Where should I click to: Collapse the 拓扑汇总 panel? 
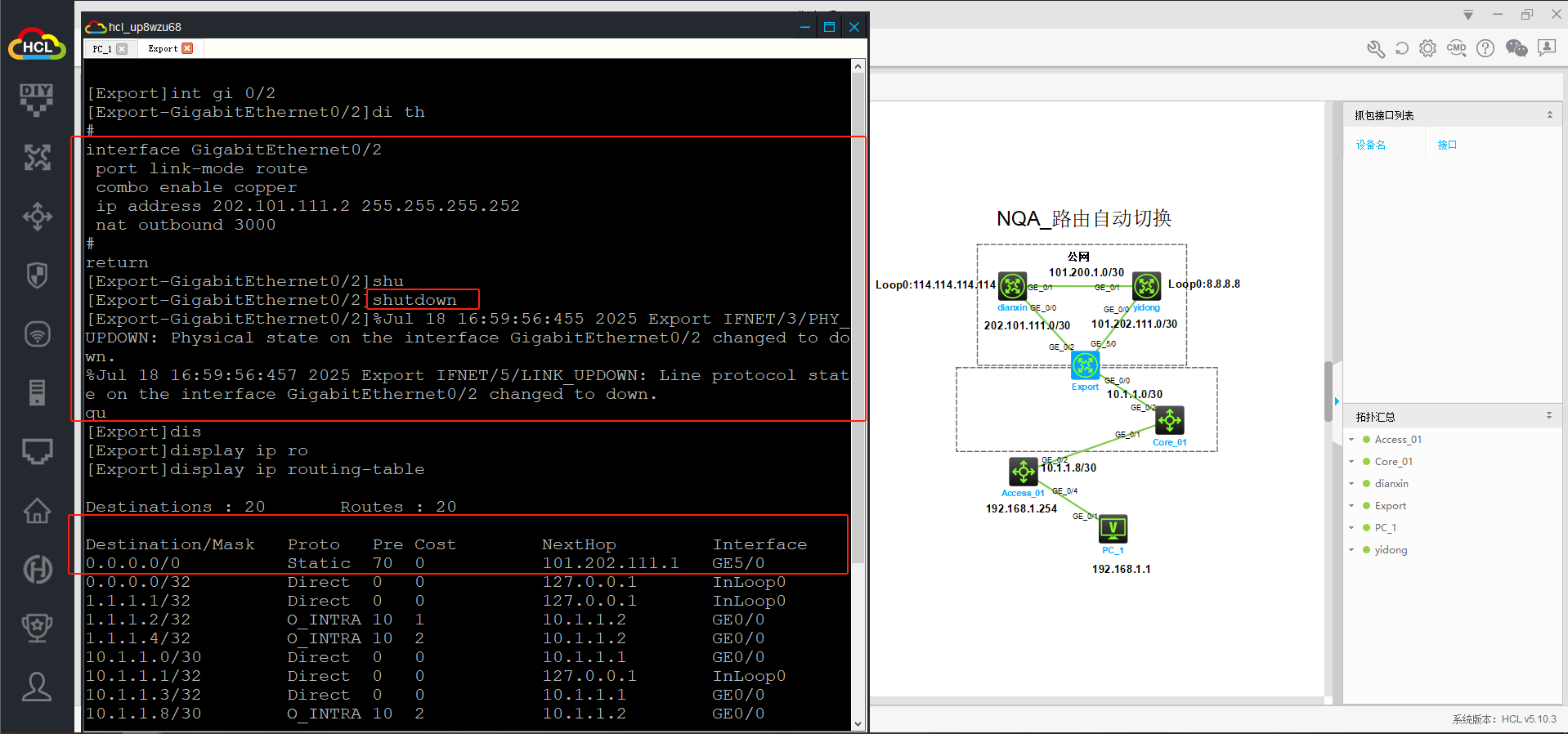click(1548, 416)
